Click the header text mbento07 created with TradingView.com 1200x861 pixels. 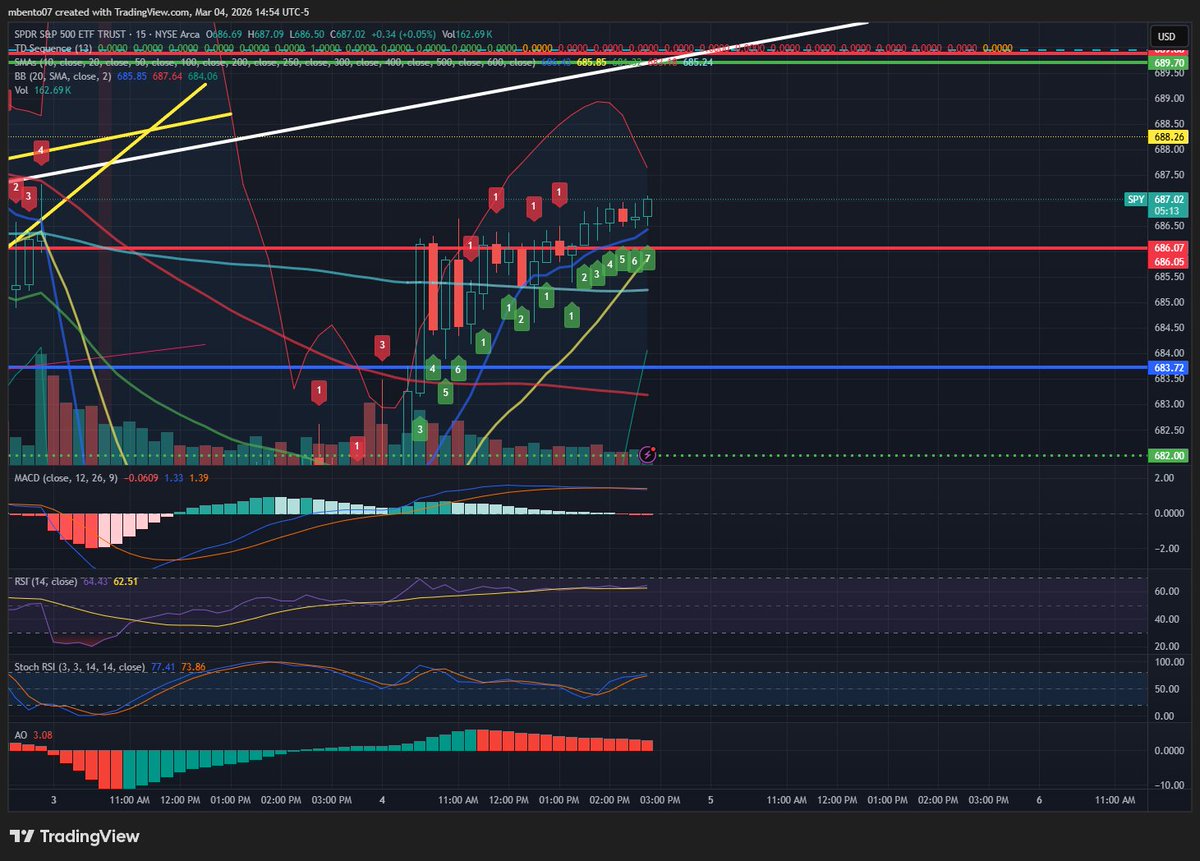[x=101, y=11]
